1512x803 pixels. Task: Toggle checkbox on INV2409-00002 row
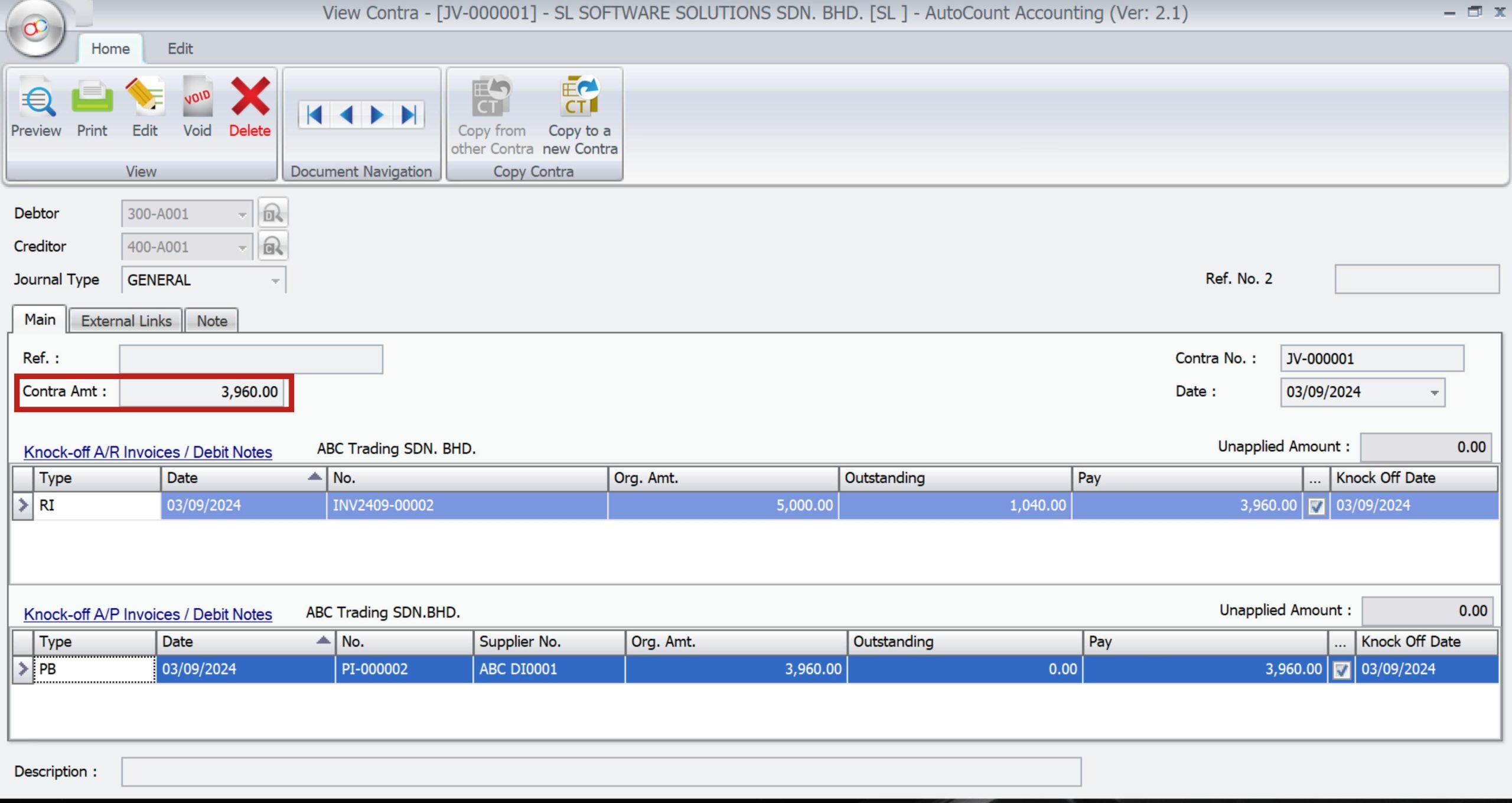point(1317,507)
